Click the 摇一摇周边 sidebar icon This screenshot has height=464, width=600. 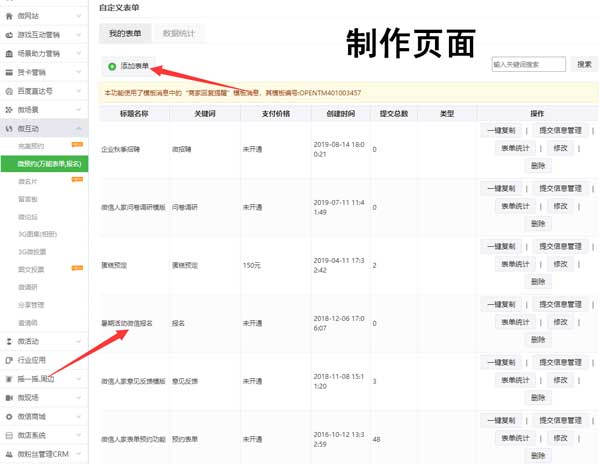click(9, 379)
